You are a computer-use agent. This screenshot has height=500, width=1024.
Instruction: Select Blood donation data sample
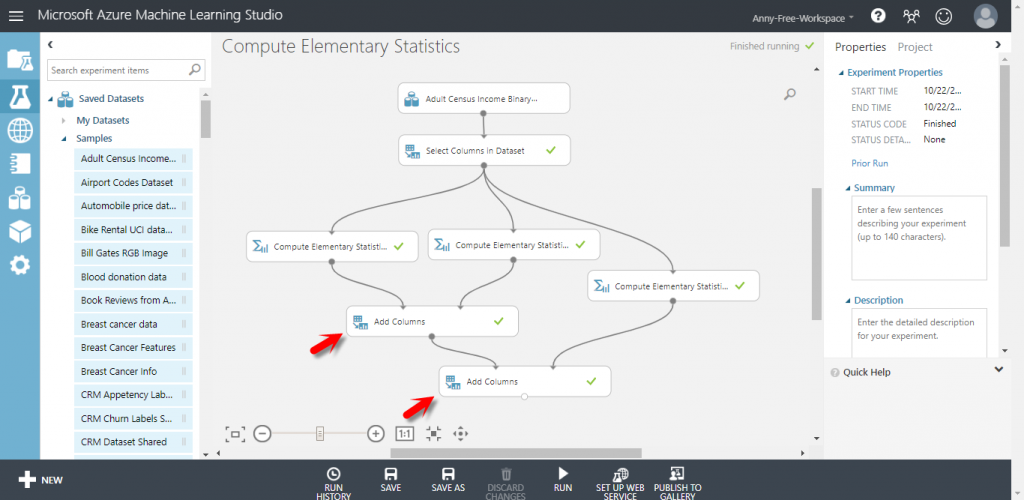[133, 277]
